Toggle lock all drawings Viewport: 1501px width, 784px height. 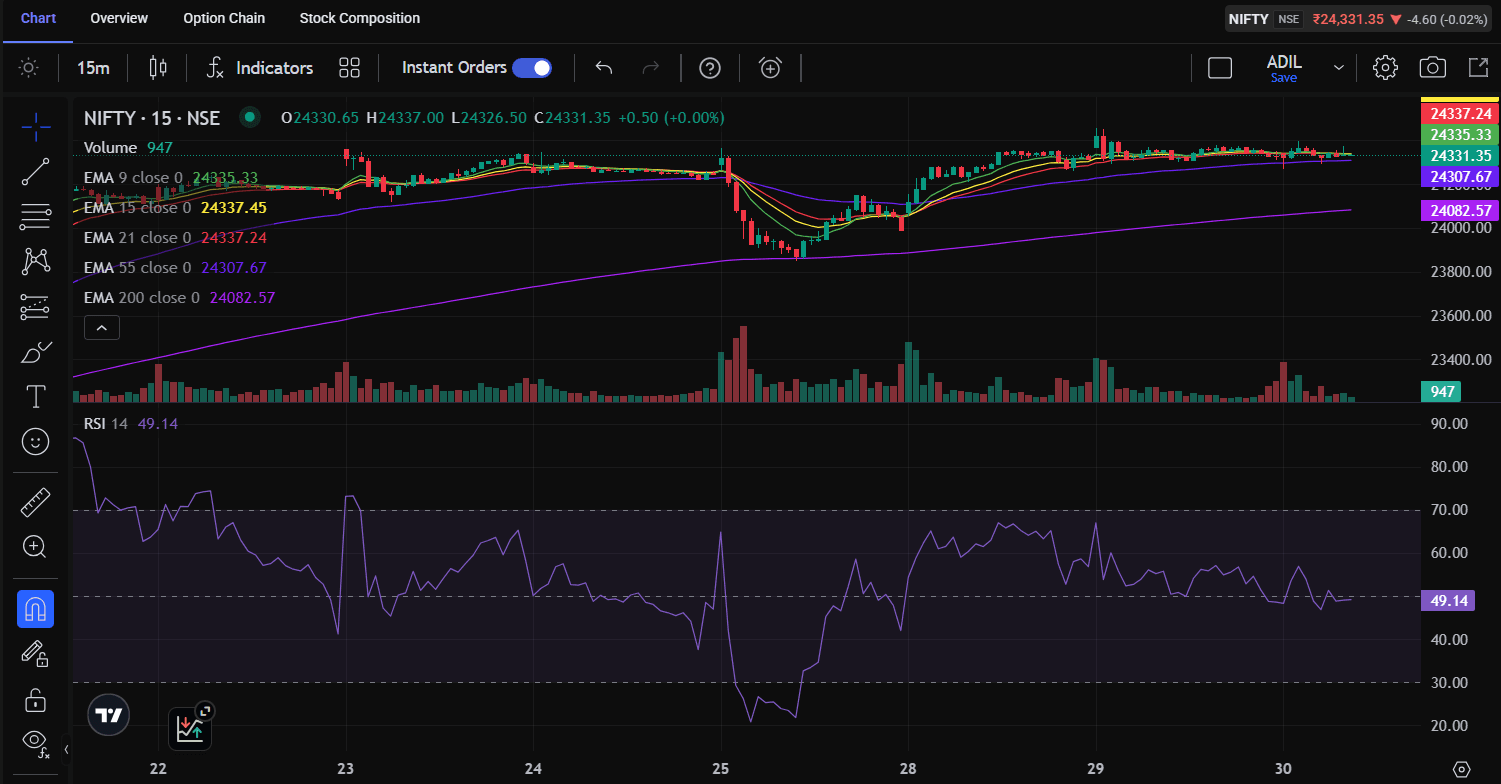click(36, 699)
